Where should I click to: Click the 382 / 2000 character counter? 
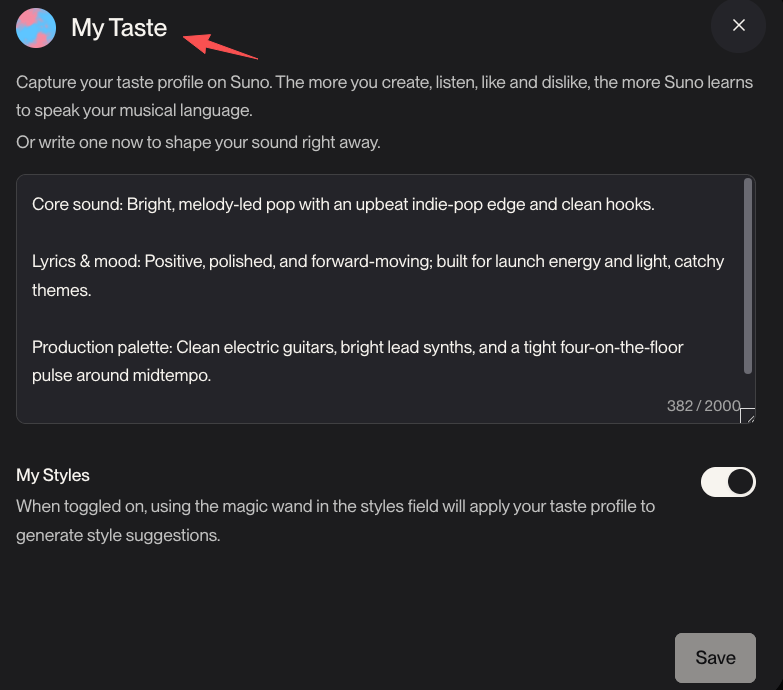tap(703, 406)
